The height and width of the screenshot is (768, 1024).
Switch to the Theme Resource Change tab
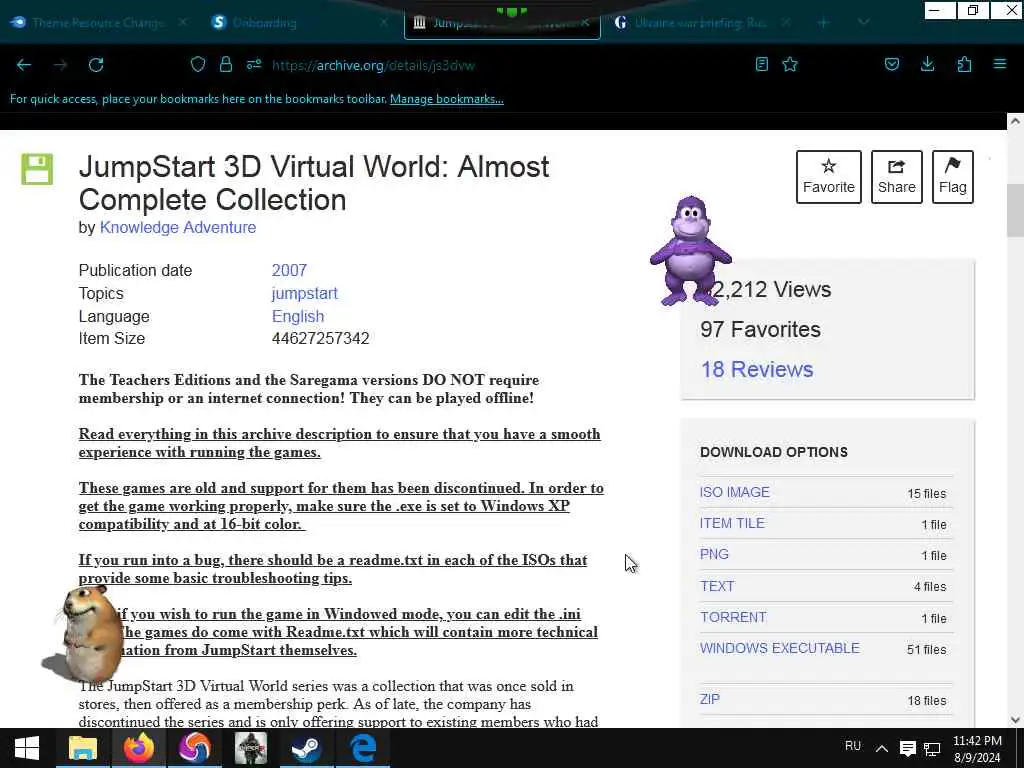(x=98, y=22)
